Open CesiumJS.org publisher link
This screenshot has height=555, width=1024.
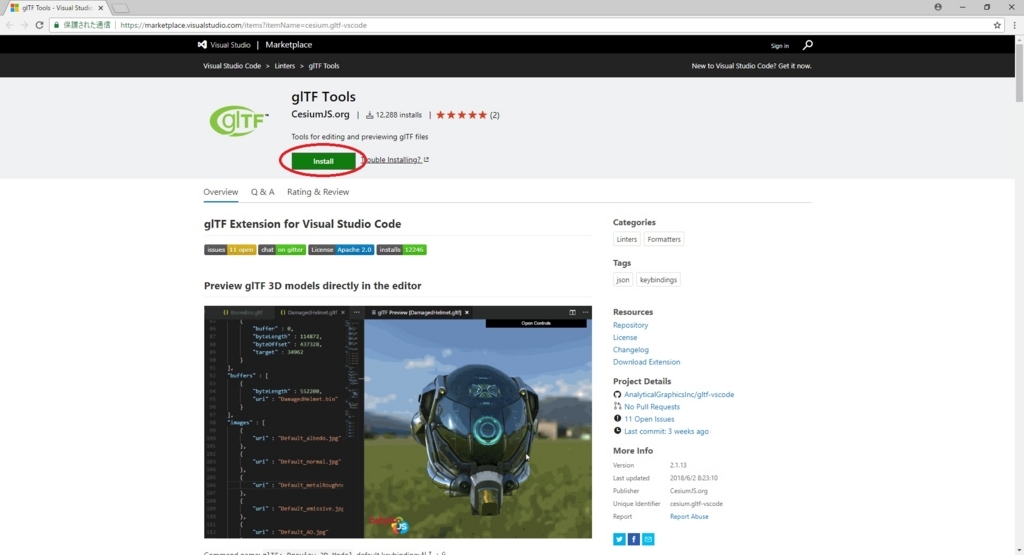[320, 114]
